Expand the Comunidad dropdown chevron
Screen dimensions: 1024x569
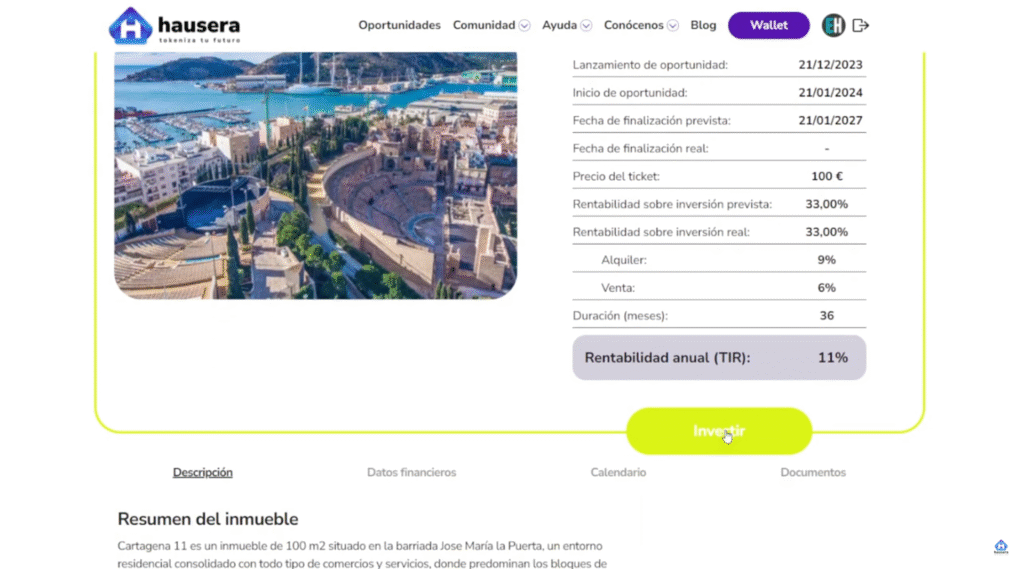(x=525, y=26)
